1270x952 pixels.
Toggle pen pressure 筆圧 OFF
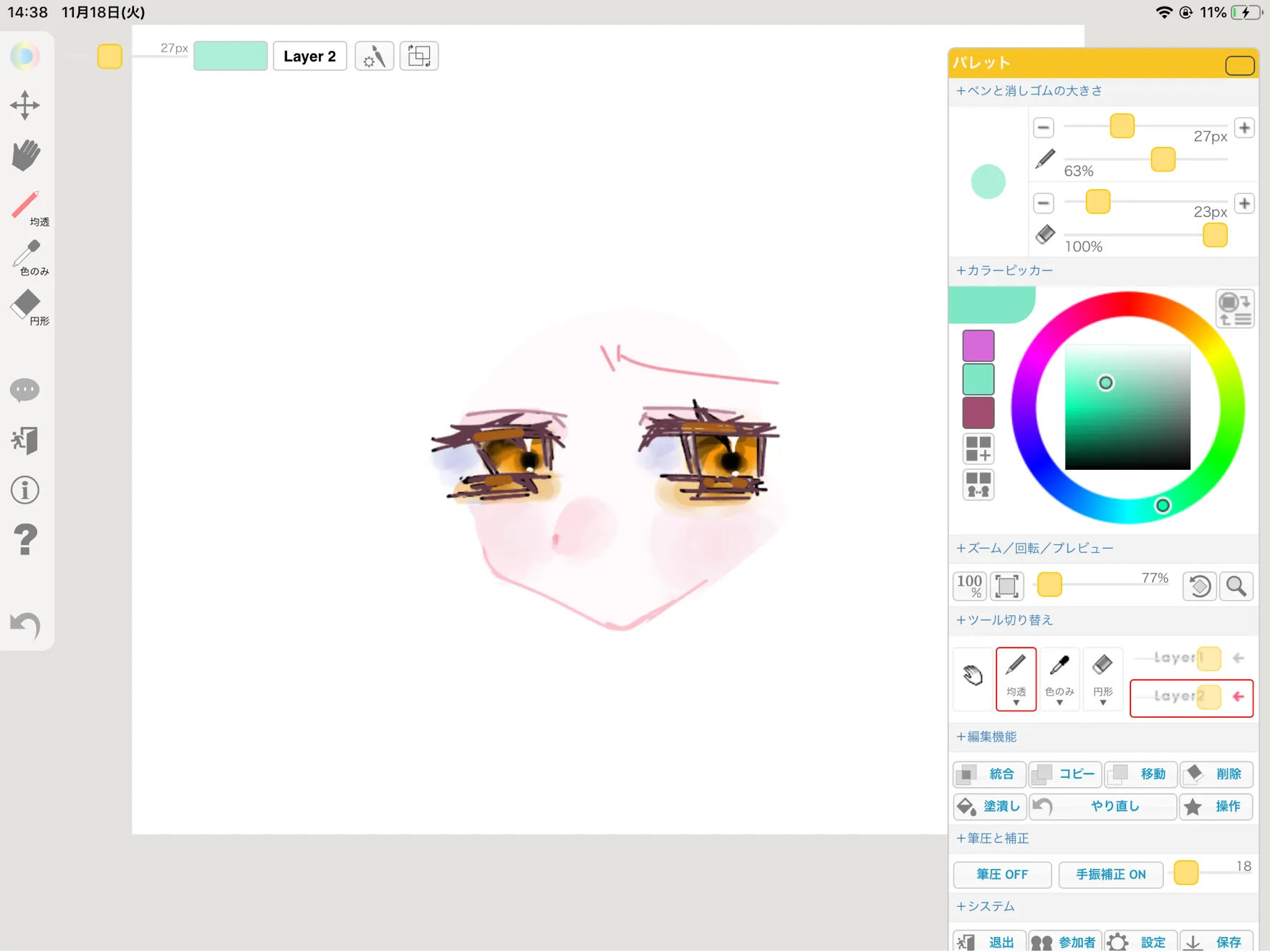[1002, 875]
